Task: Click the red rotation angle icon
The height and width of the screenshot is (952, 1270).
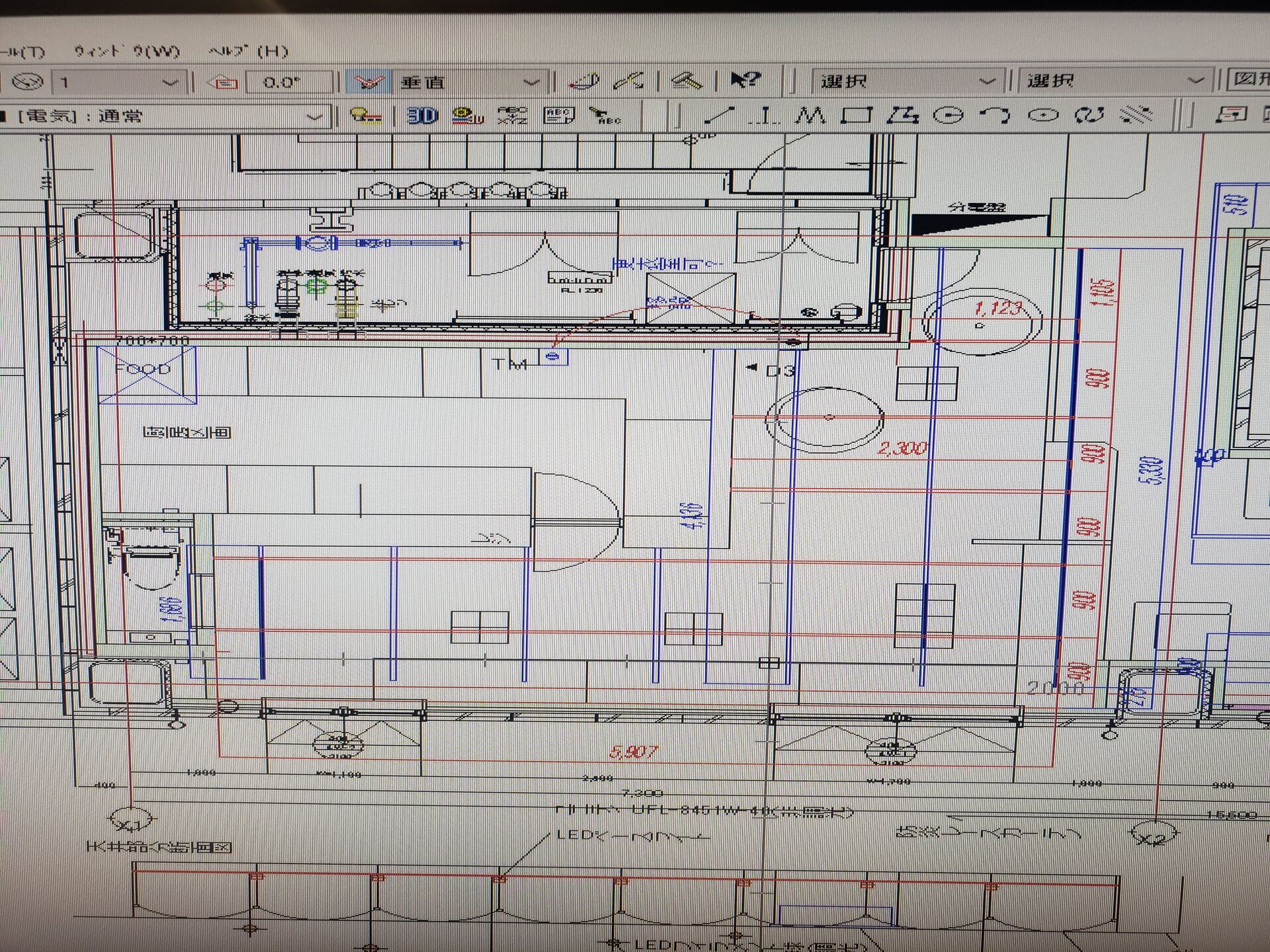Action: click(x=223, y=83)
